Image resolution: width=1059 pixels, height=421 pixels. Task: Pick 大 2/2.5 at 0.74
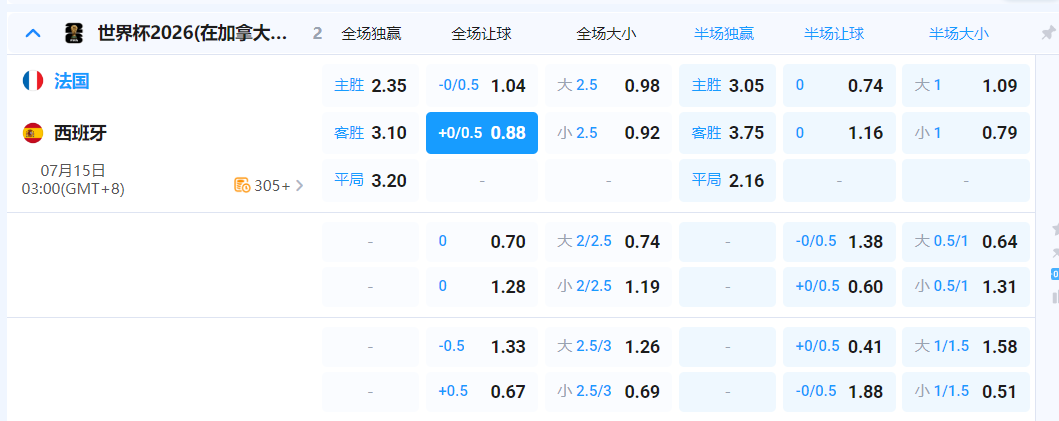[609, 242]
